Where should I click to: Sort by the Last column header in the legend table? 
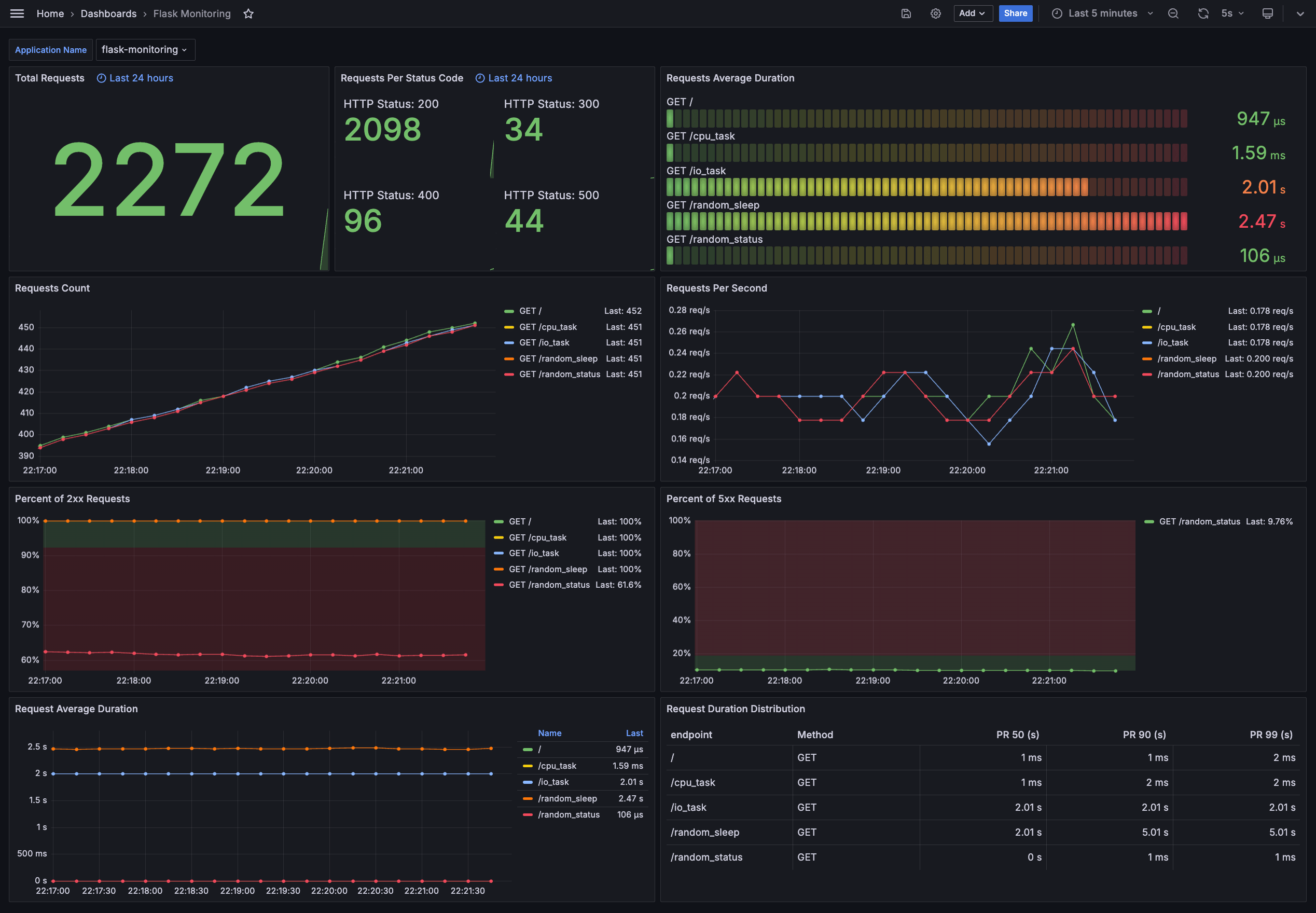point(634,734)
